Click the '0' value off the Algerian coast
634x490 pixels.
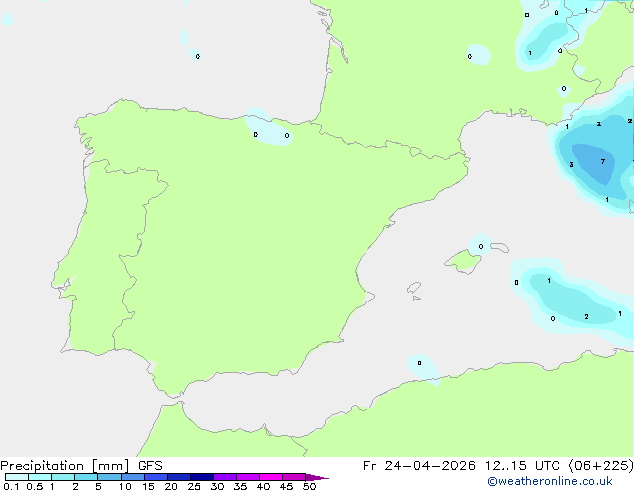tap(419, 363)
